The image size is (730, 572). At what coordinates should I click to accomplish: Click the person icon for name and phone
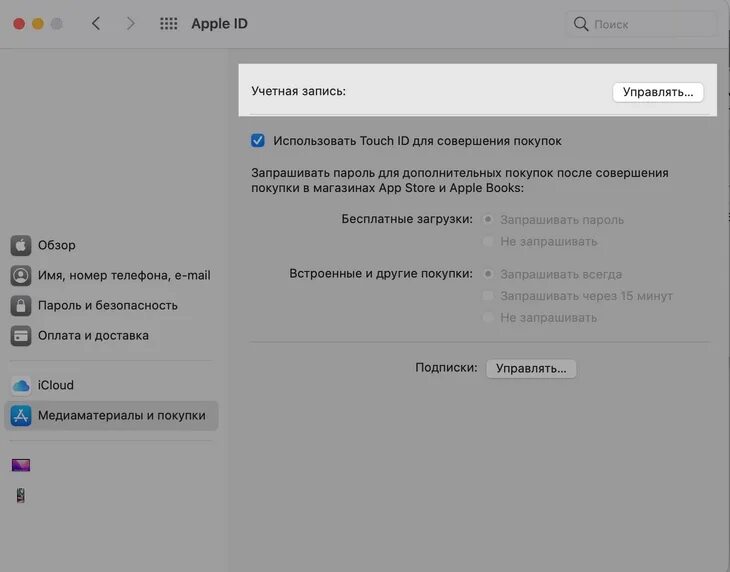21,276
